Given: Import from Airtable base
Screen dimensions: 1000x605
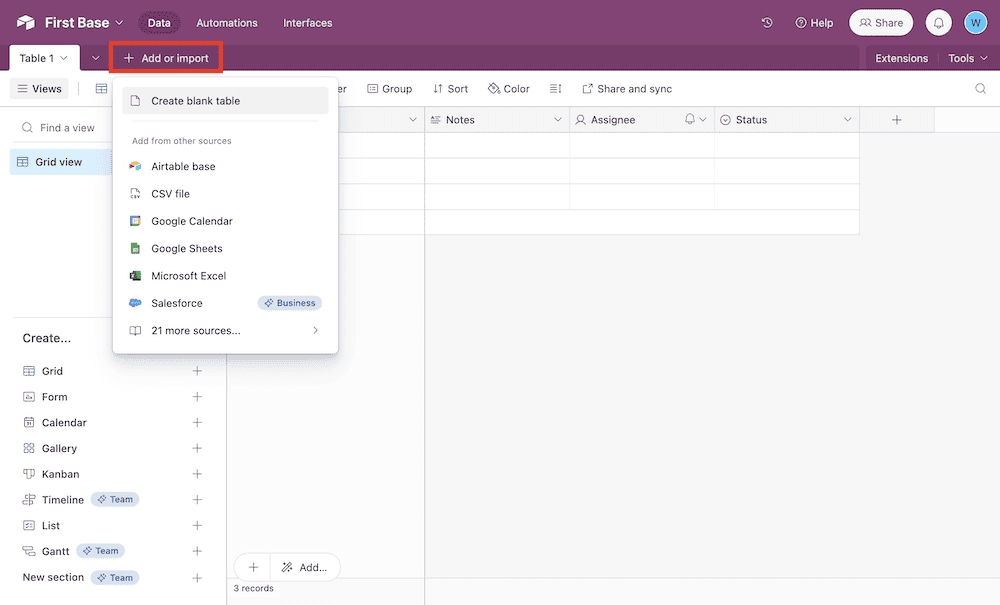Looking at the screenshot, I should (225, 166).
